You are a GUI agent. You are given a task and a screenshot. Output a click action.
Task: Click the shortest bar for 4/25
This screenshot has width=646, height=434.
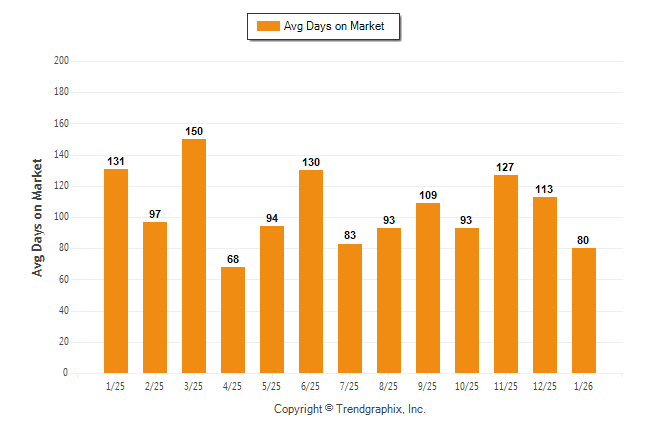(233, 320)
